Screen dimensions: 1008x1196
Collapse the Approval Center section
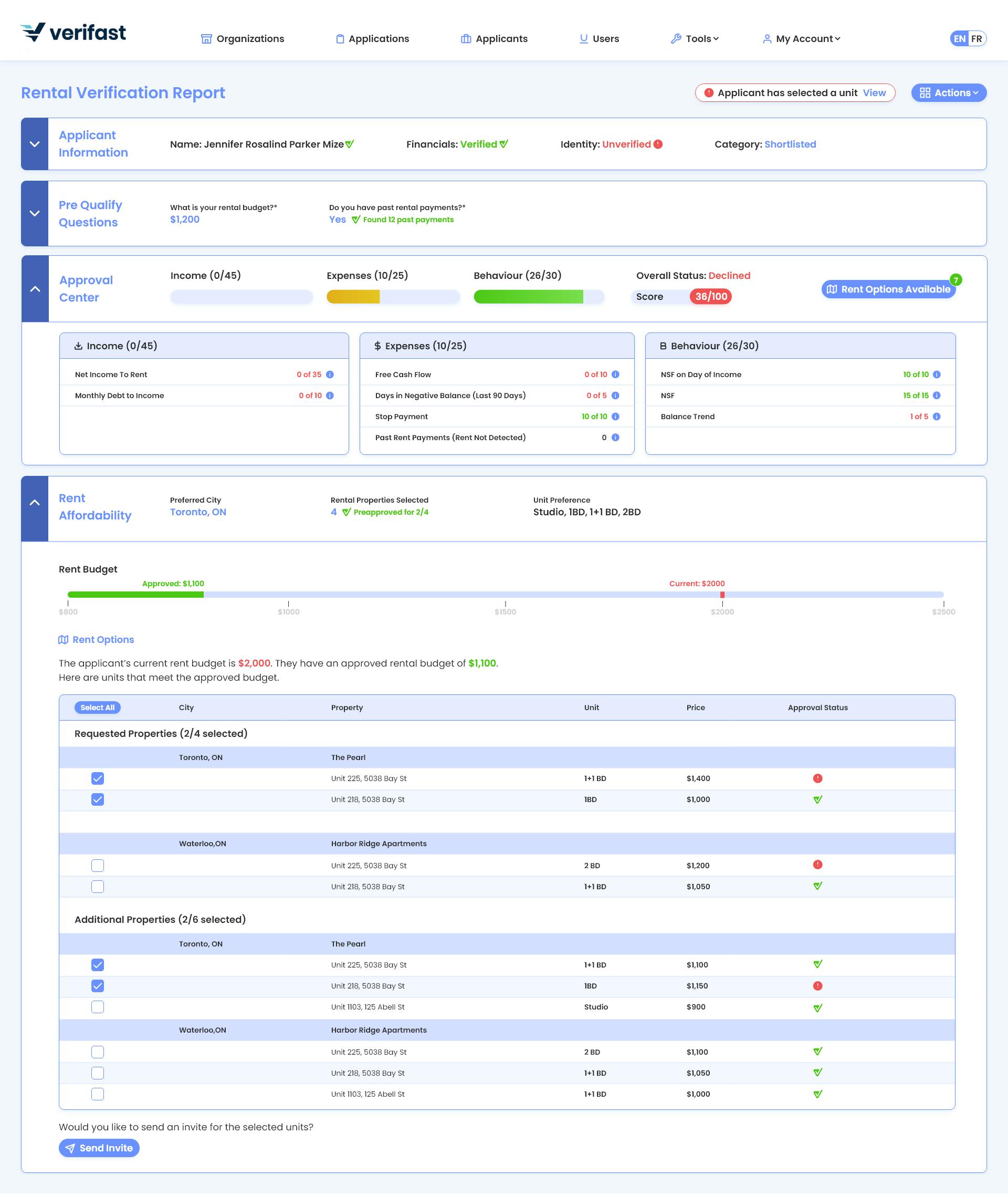35,289
